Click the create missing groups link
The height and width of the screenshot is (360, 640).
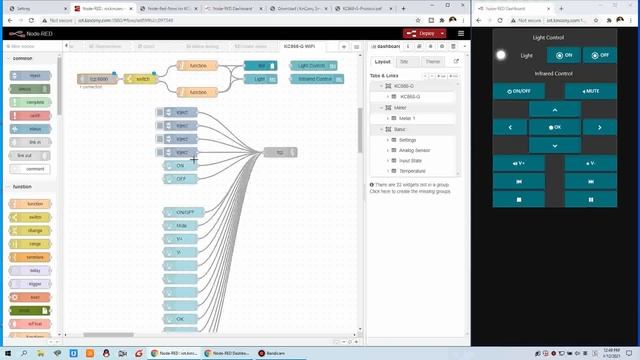tap(410, 191)
